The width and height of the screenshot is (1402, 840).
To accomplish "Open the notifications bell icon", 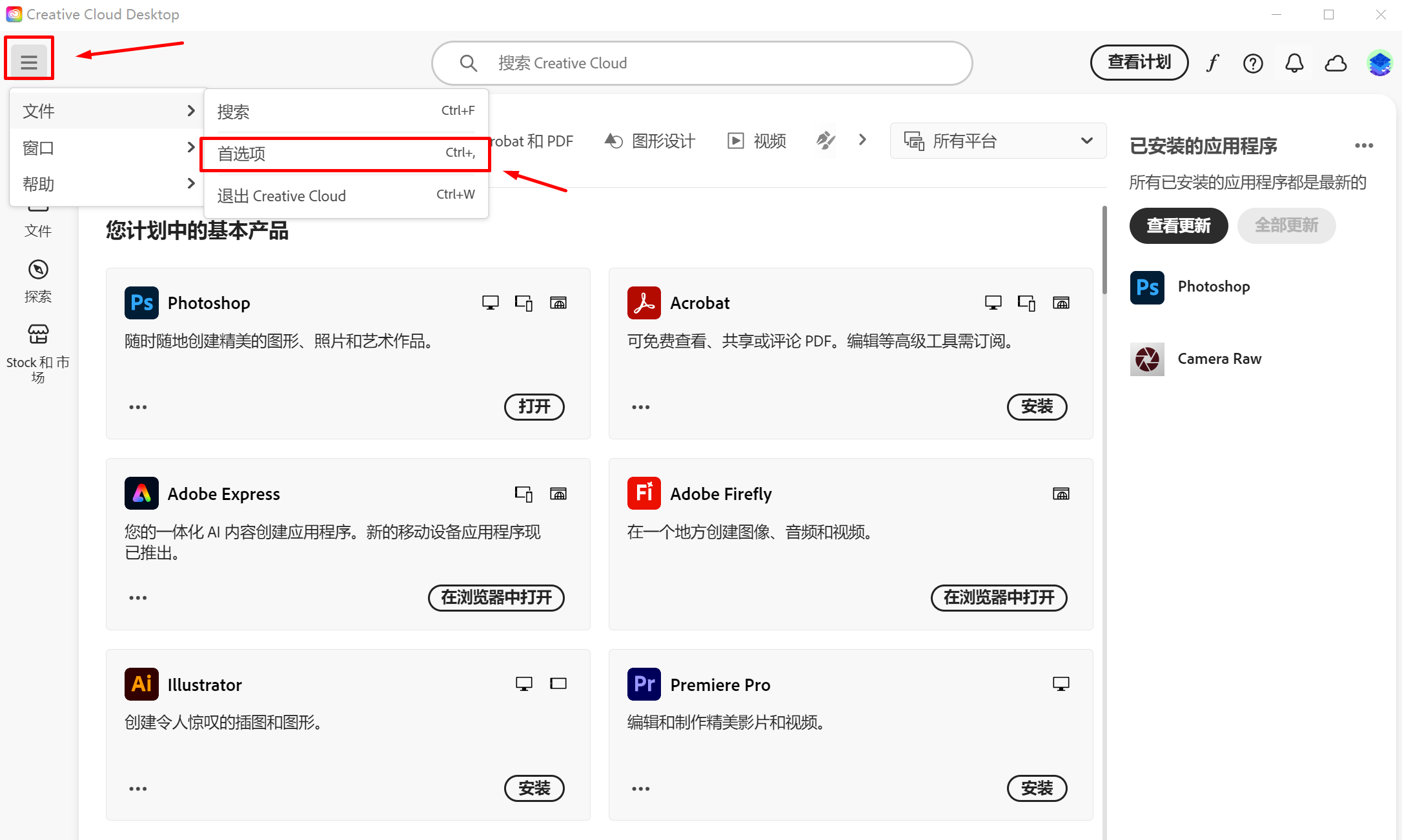I will click(x=1294, y=63).
